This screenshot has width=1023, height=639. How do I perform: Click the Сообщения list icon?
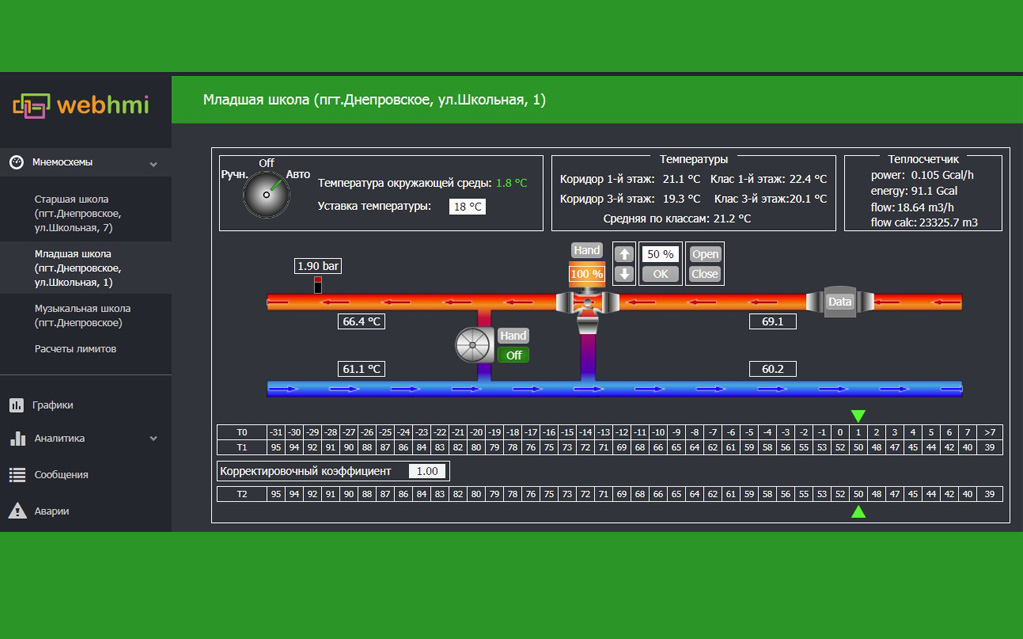tap(17, 475)
